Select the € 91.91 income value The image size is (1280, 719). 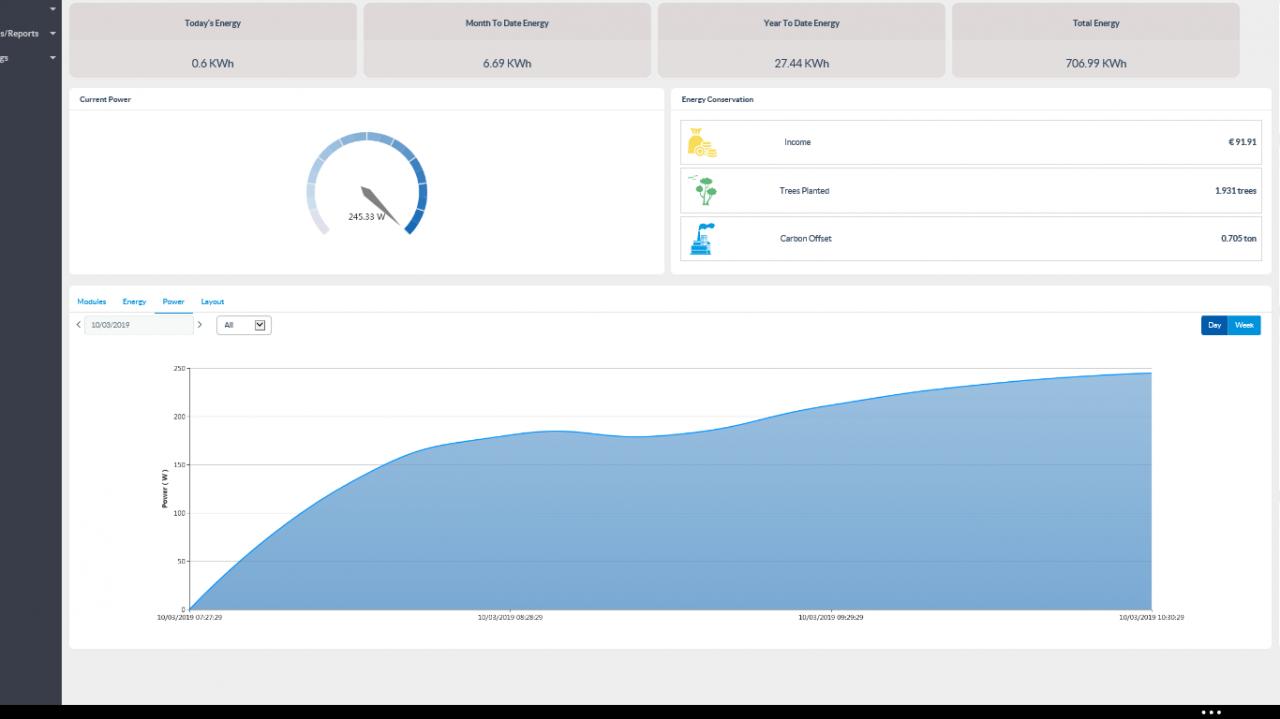1242,142
